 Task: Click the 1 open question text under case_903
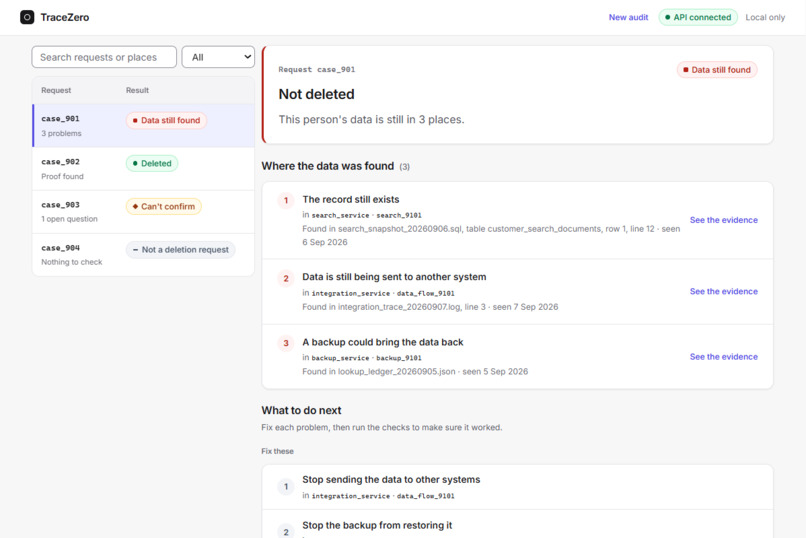click(69, 219)
